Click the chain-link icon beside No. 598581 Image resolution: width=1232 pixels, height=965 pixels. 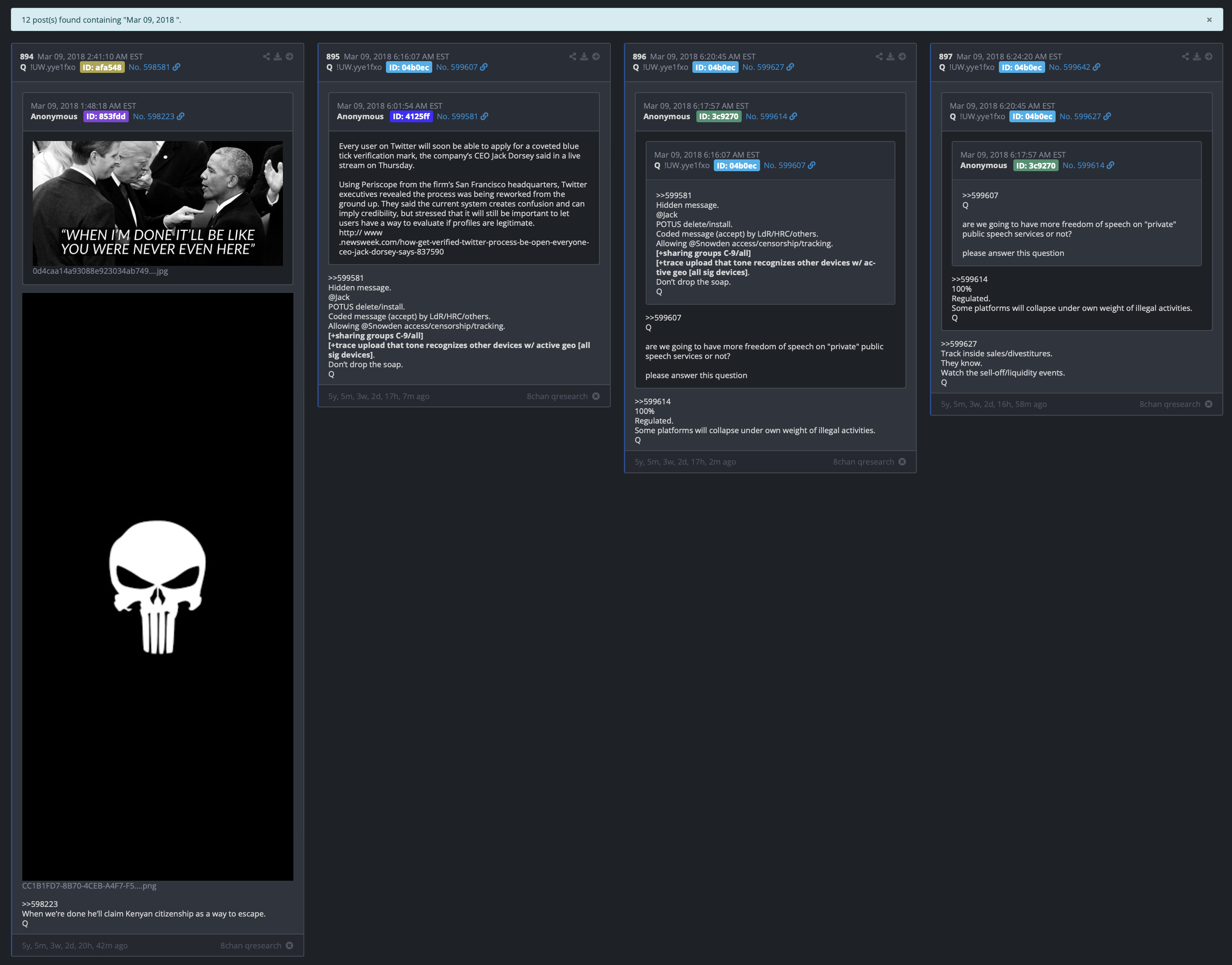(x=176, y=67)
